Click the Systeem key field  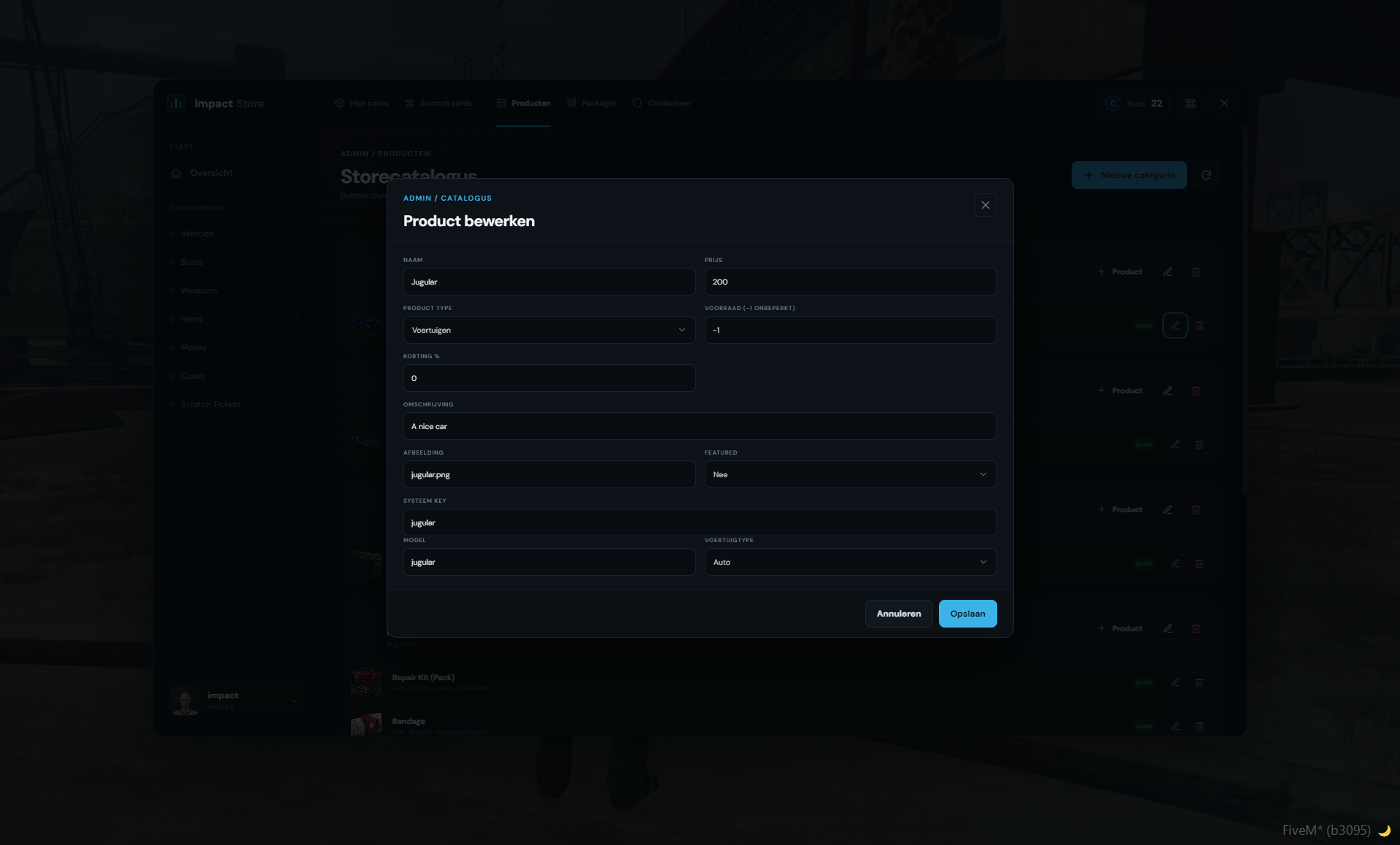[x=700, y=522]
